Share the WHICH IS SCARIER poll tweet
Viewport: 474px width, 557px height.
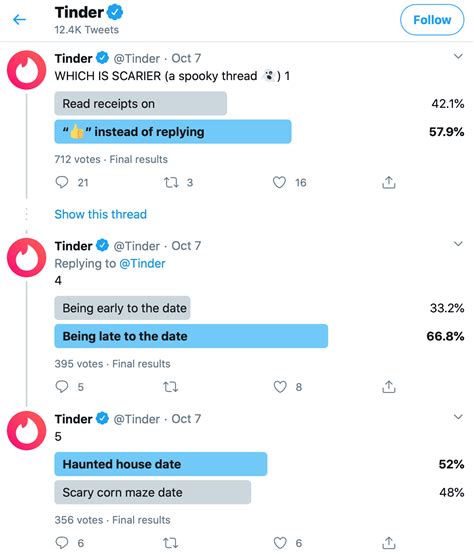[389, 182]
